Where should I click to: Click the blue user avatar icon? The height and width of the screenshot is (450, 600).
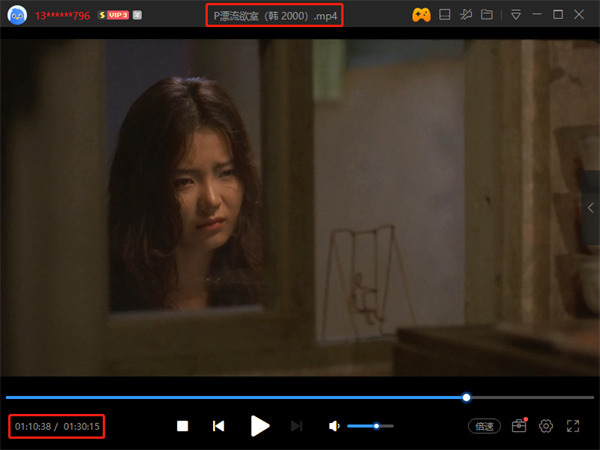(x=17, y=15)
